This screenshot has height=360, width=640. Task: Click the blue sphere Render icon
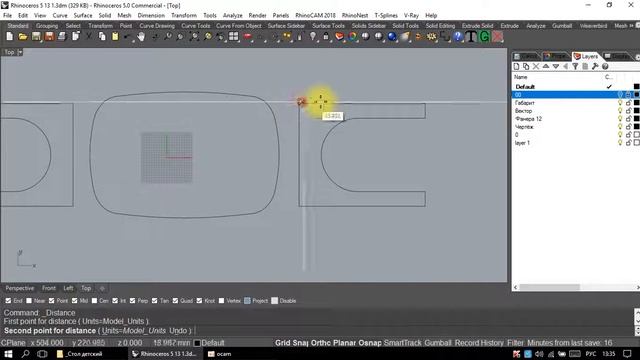point(392,37)
